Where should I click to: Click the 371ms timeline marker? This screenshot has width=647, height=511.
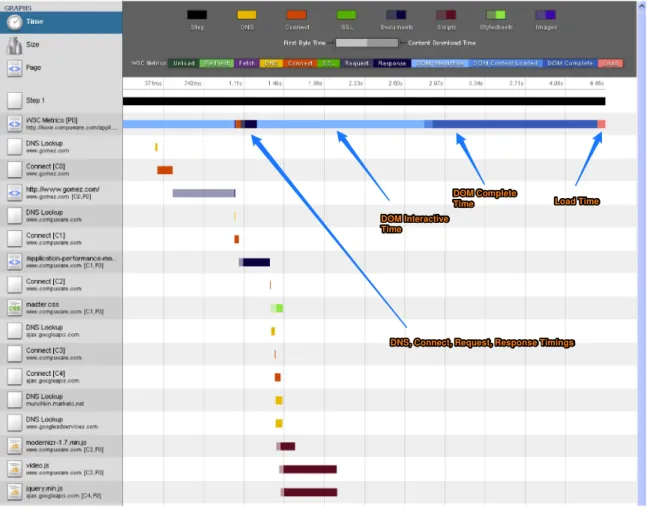[x=153, y=83]
